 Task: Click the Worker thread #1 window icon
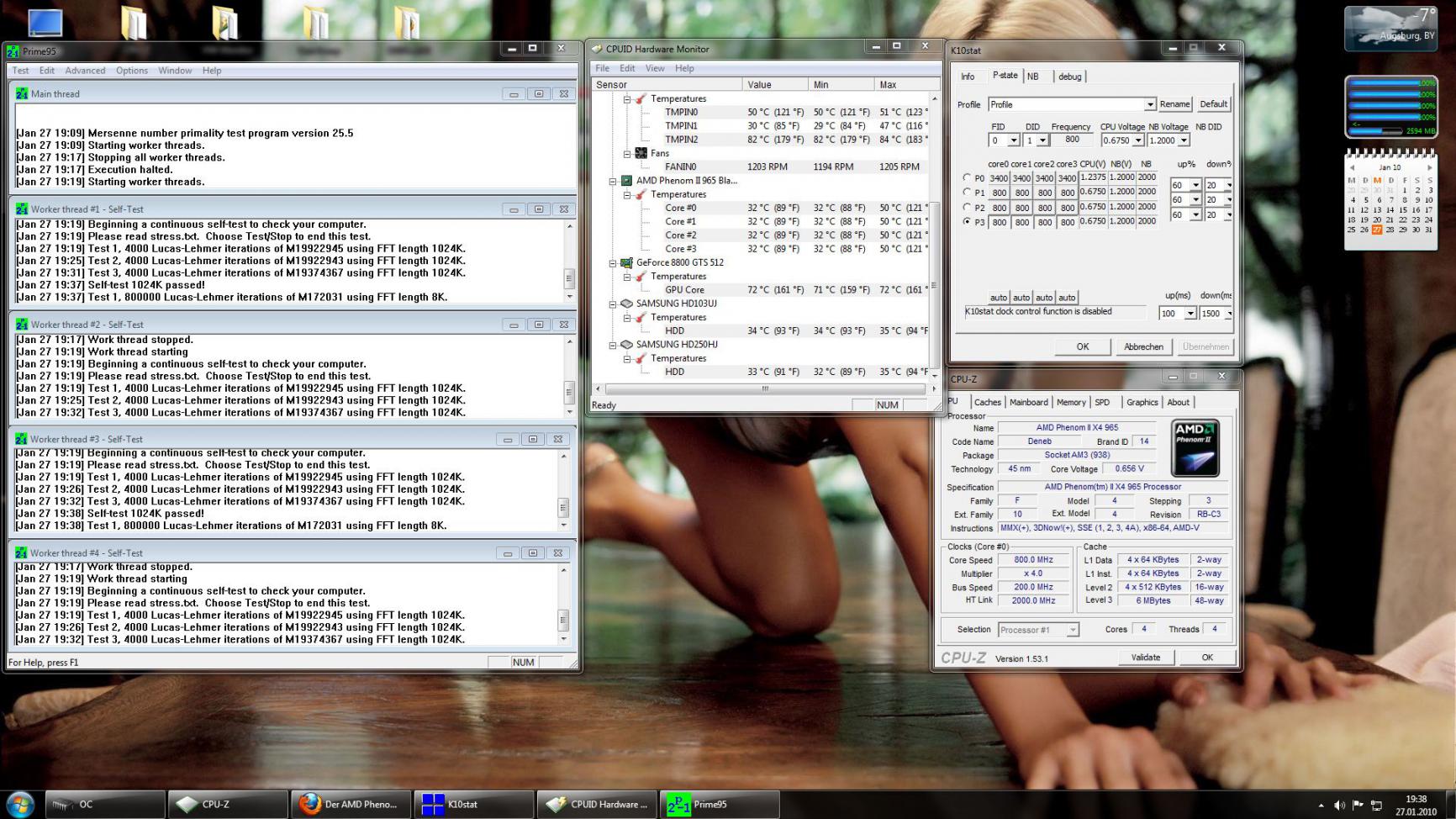click(22, 209)
